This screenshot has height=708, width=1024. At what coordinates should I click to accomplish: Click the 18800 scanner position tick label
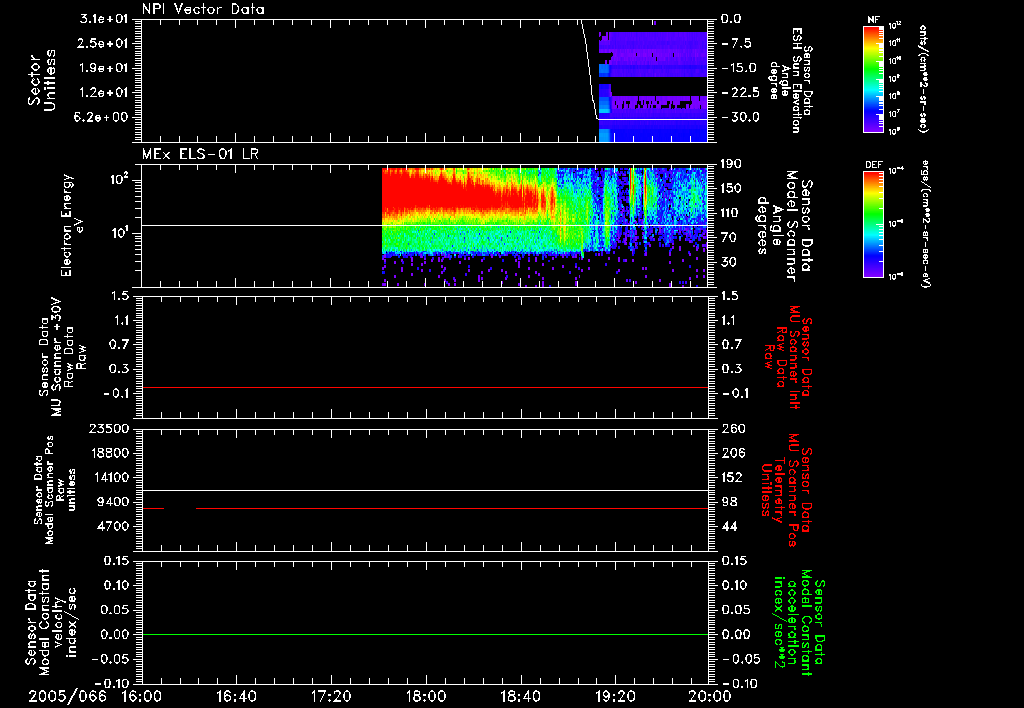(x=110, y=453)
